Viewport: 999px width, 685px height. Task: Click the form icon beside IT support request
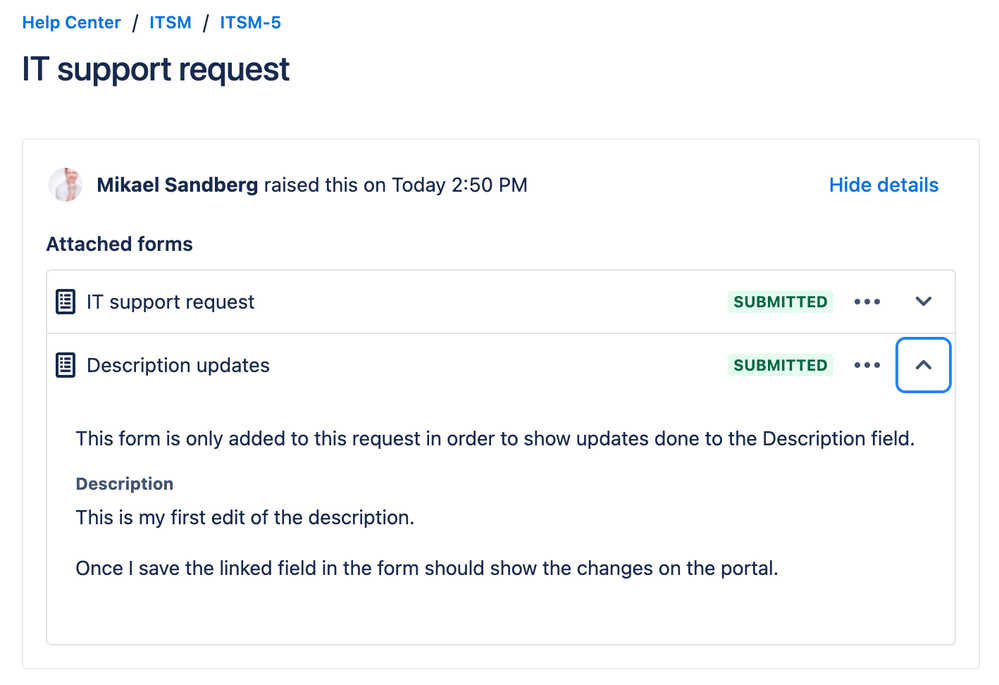[x=65, y=301]
